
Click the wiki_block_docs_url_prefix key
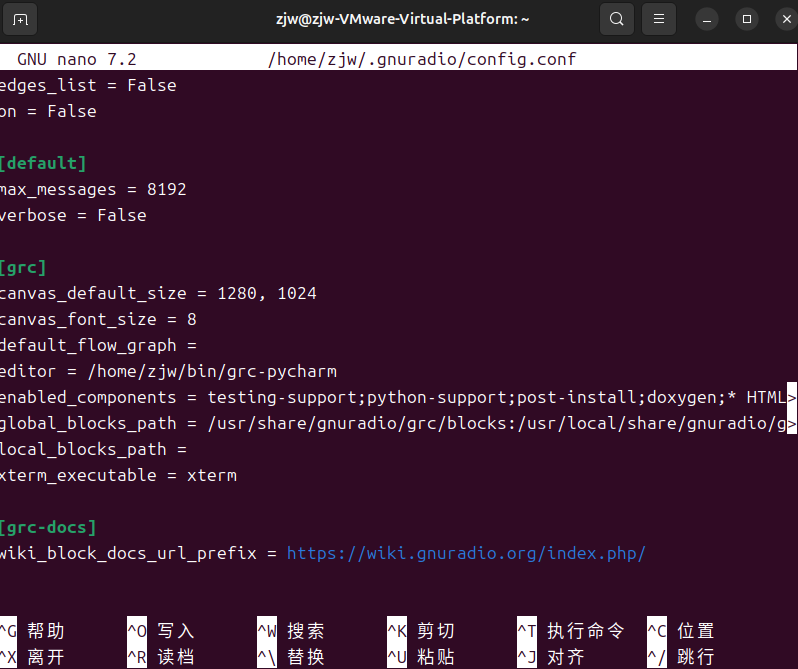point(128,554)
